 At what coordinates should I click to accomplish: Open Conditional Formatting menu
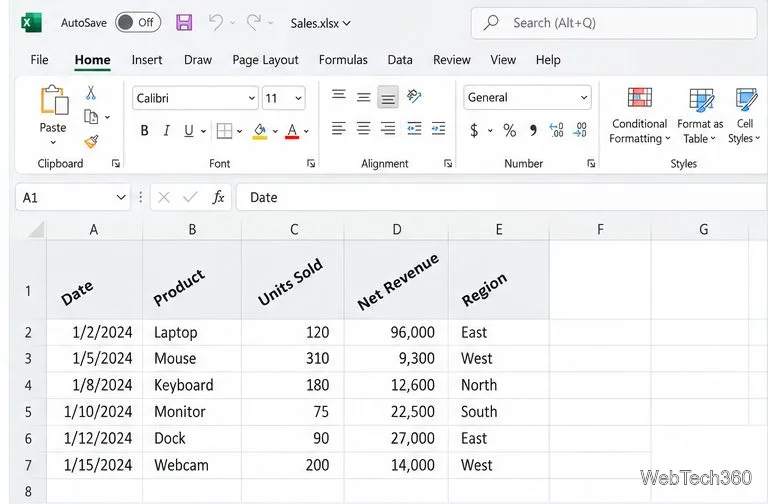click(640, 116)
